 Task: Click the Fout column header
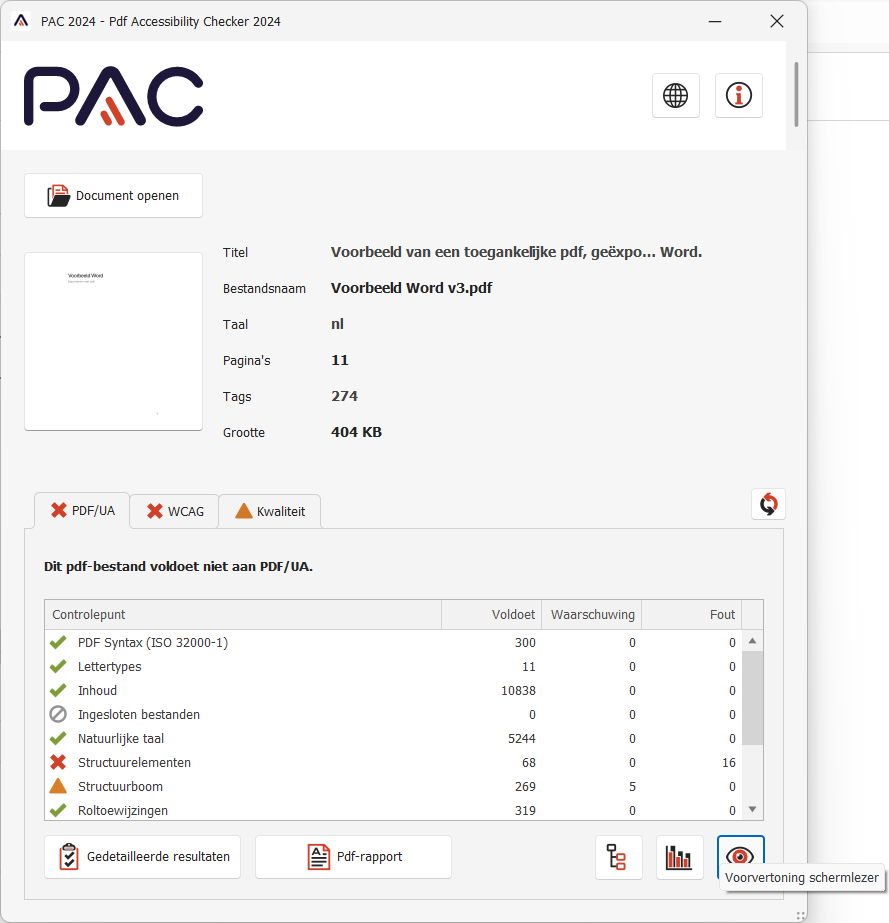pyautogui.click(x=692, y=615)
